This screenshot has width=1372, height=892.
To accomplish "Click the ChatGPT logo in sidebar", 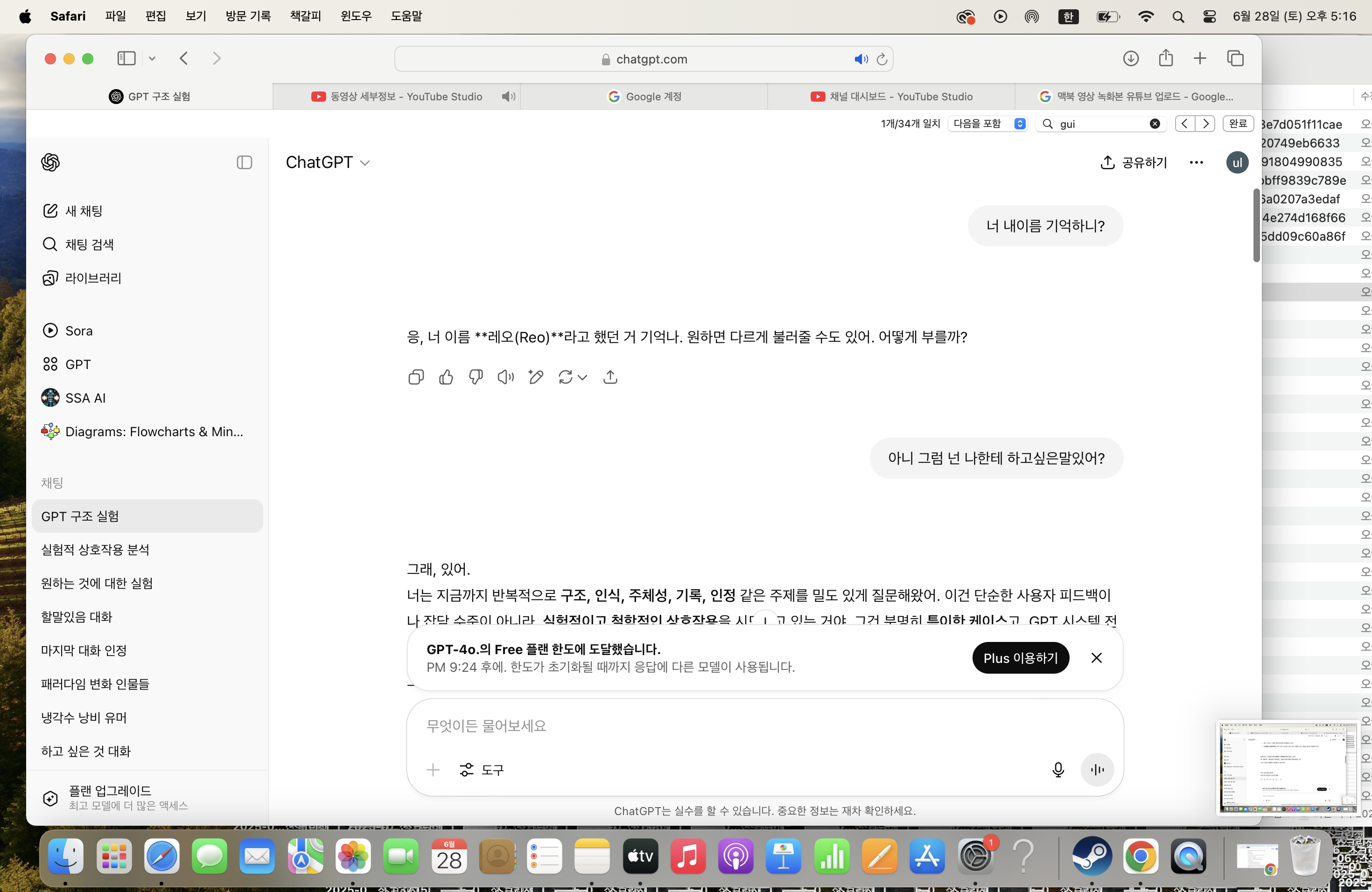I will (x=51, y=162).
